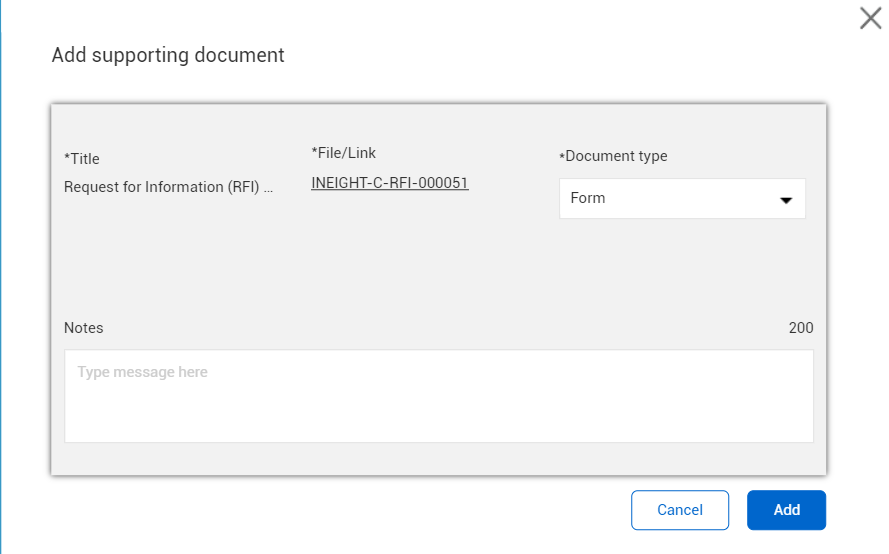Open the INEIGHT-C-RFI-000051 file link
Screen dimensions: 889x554
tap(389, 183)
